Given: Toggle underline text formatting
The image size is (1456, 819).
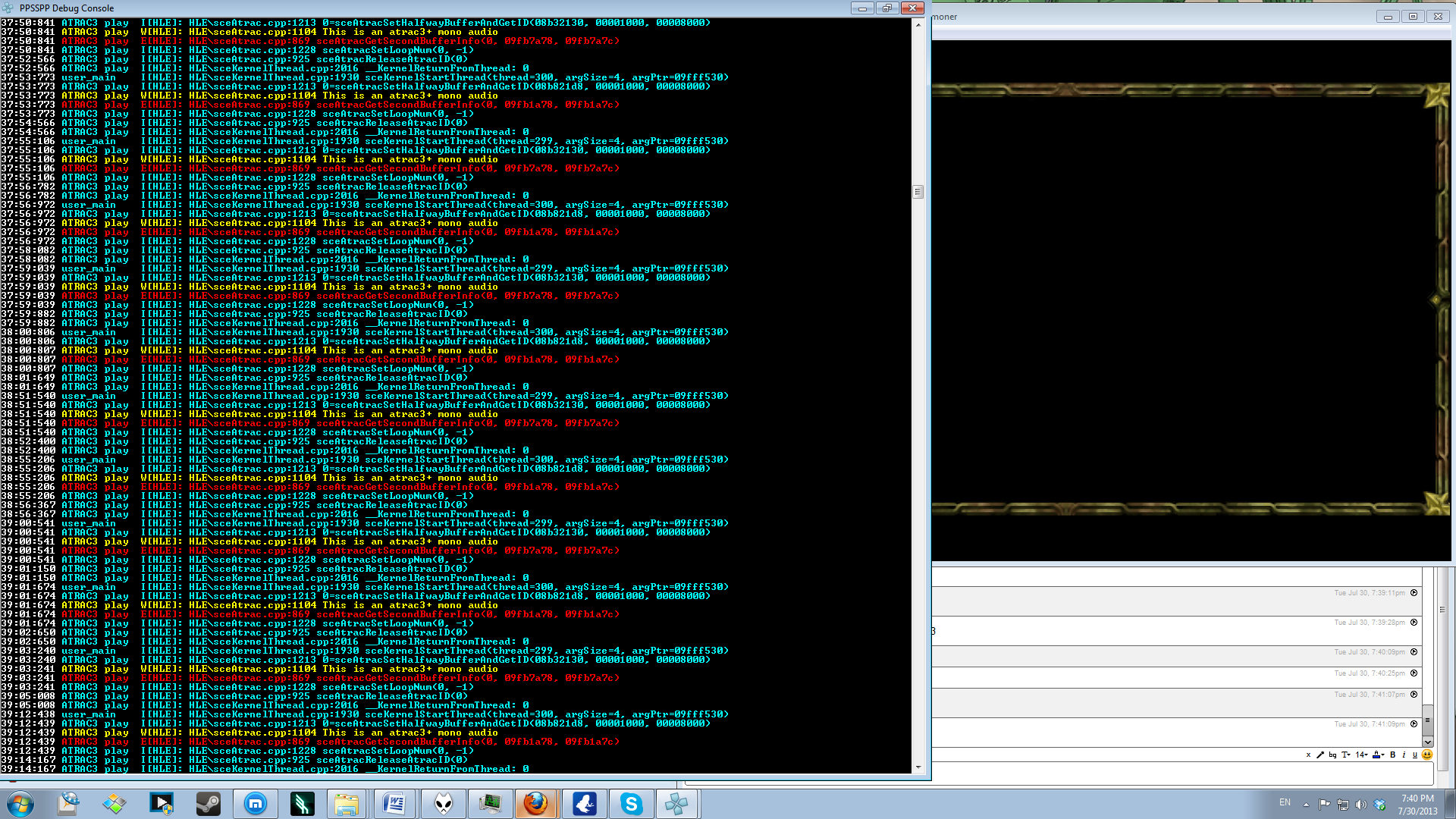Looking at the screenshot, I should pos(1414,755).
